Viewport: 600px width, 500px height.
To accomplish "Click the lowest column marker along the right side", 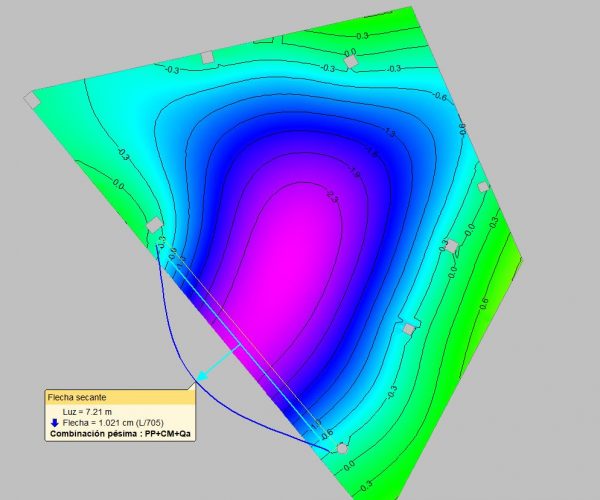I will click(x=408, y=328).
